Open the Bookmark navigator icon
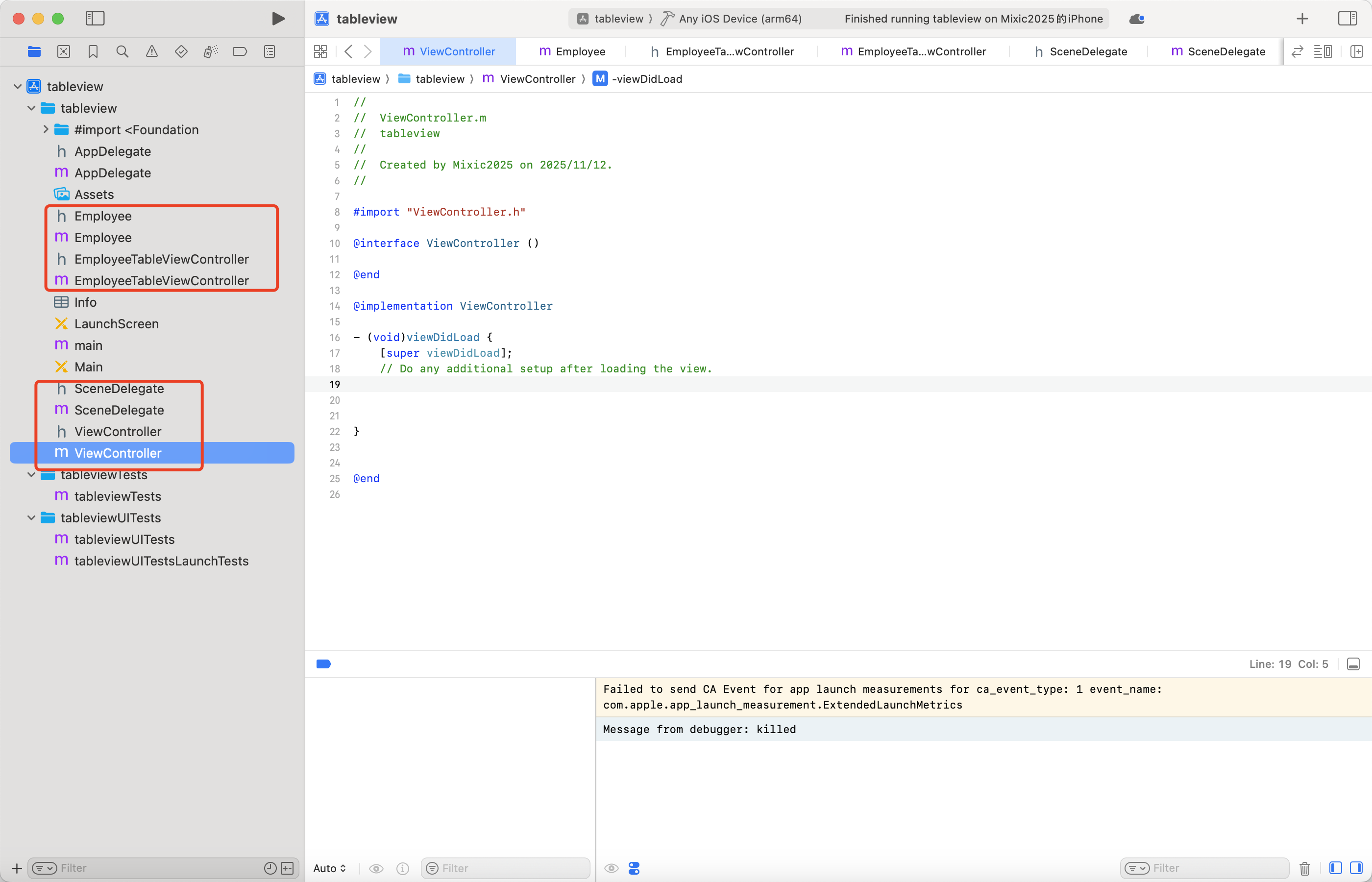This screenshot has height=882, width=1372. pos(93,51)
